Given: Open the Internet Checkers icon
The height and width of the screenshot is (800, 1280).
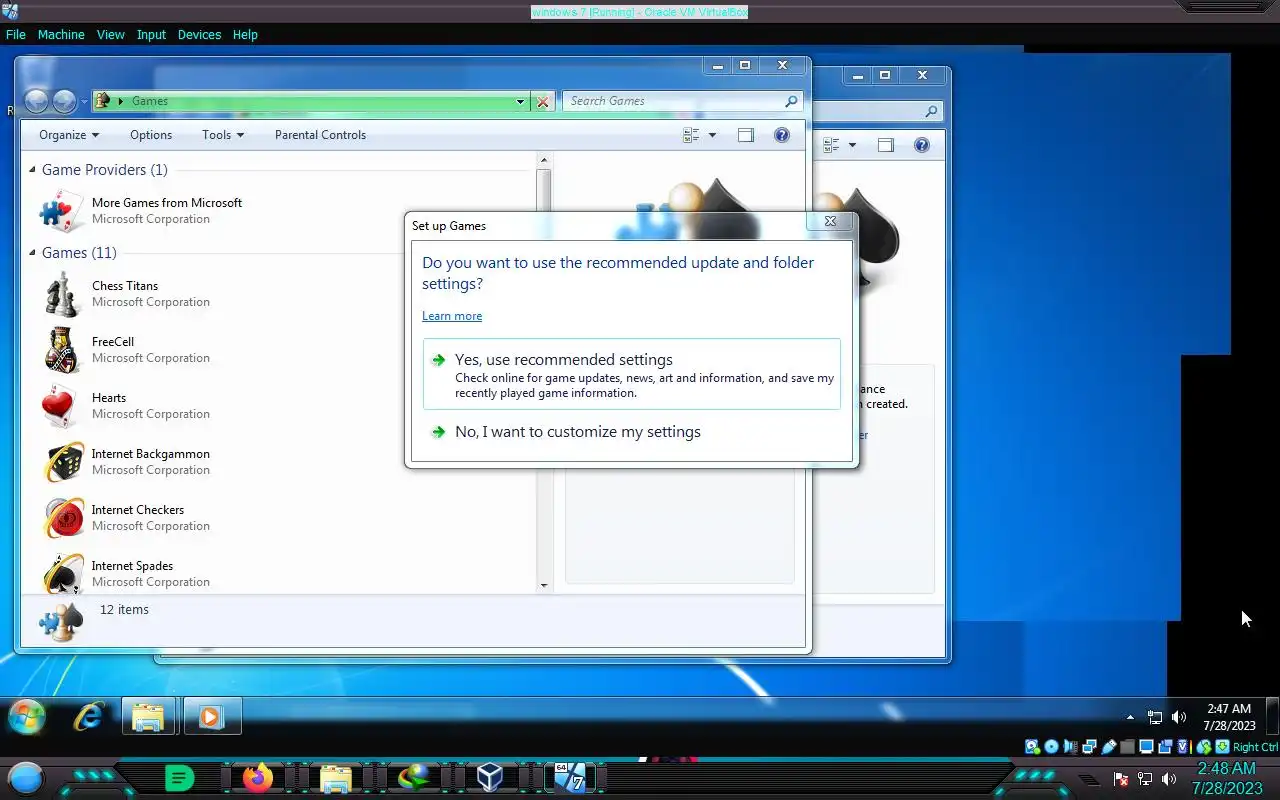Looking at the screenshot, I should (x=63, y=518).
